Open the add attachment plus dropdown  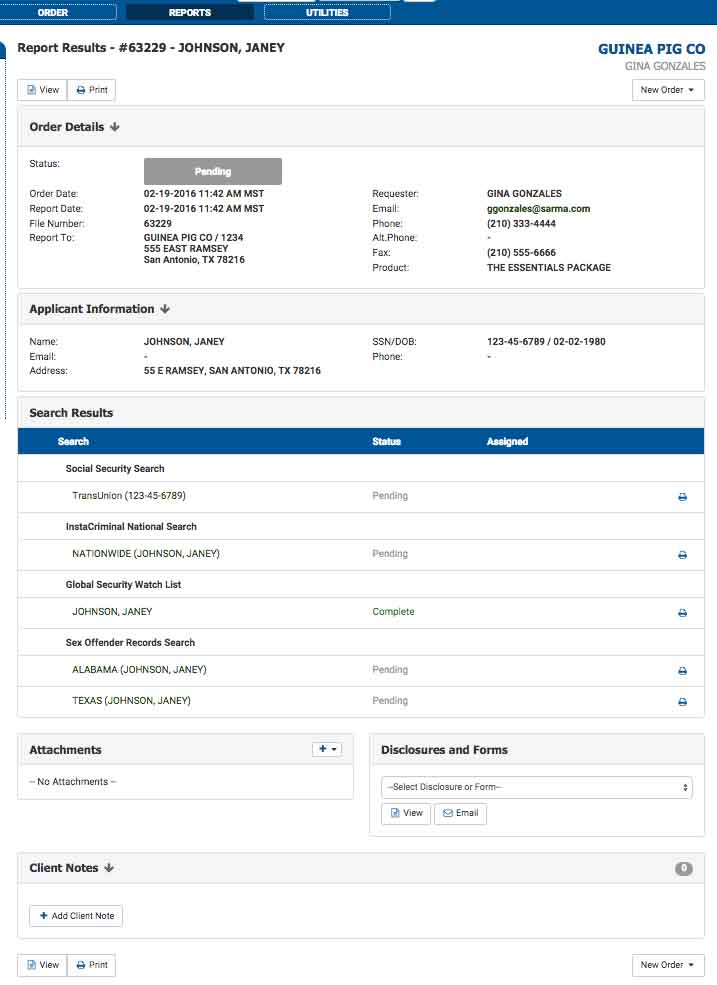pos(327,749)
